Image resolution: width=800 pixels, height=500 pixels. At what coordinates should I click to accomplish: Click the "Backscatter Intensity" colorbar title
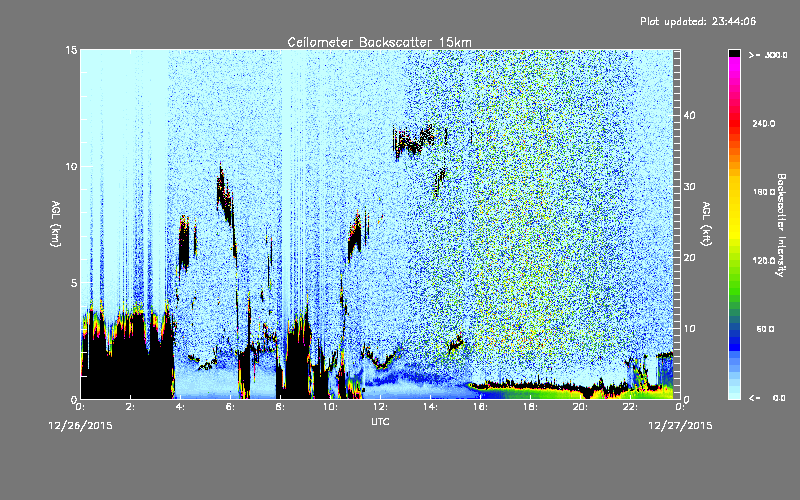[x=781, y=225]
